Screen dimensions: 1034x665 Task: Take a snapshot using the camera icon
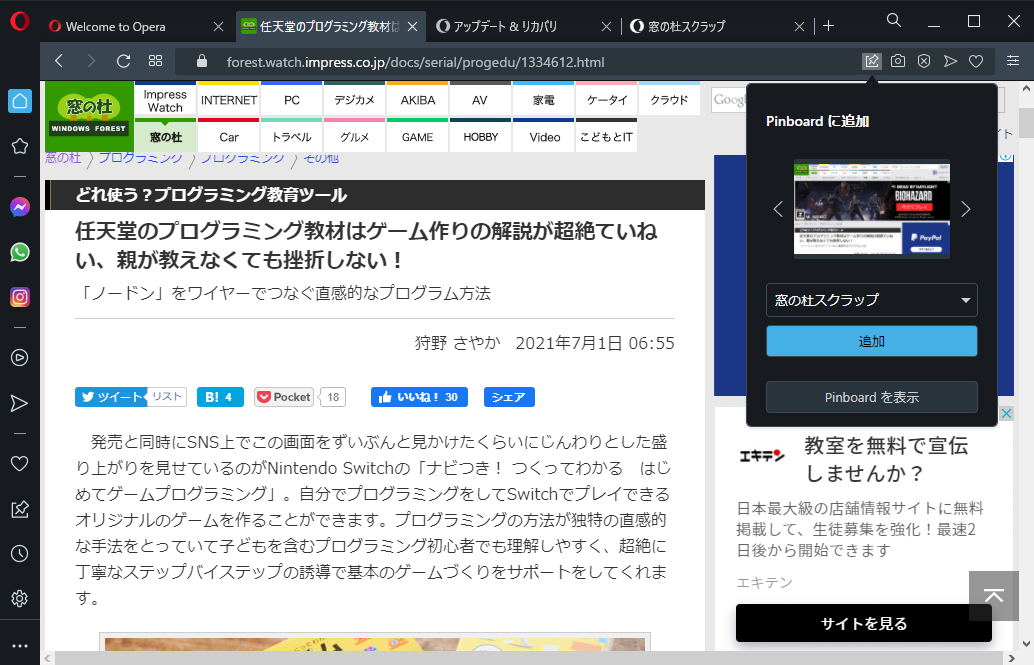point(897,60)
